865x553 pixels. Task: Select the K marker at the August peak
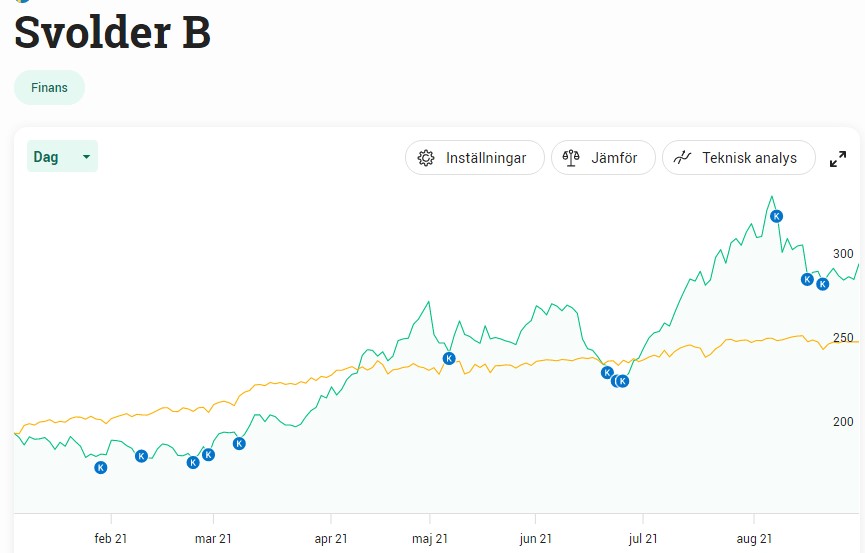click(x=776, y=216)
